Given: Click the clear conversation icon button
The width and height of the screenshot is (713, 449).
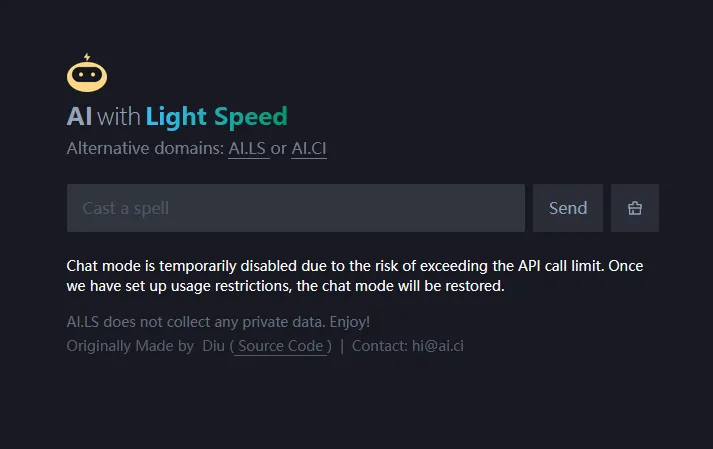Looking at the screenshot, I should click(635, 208).
